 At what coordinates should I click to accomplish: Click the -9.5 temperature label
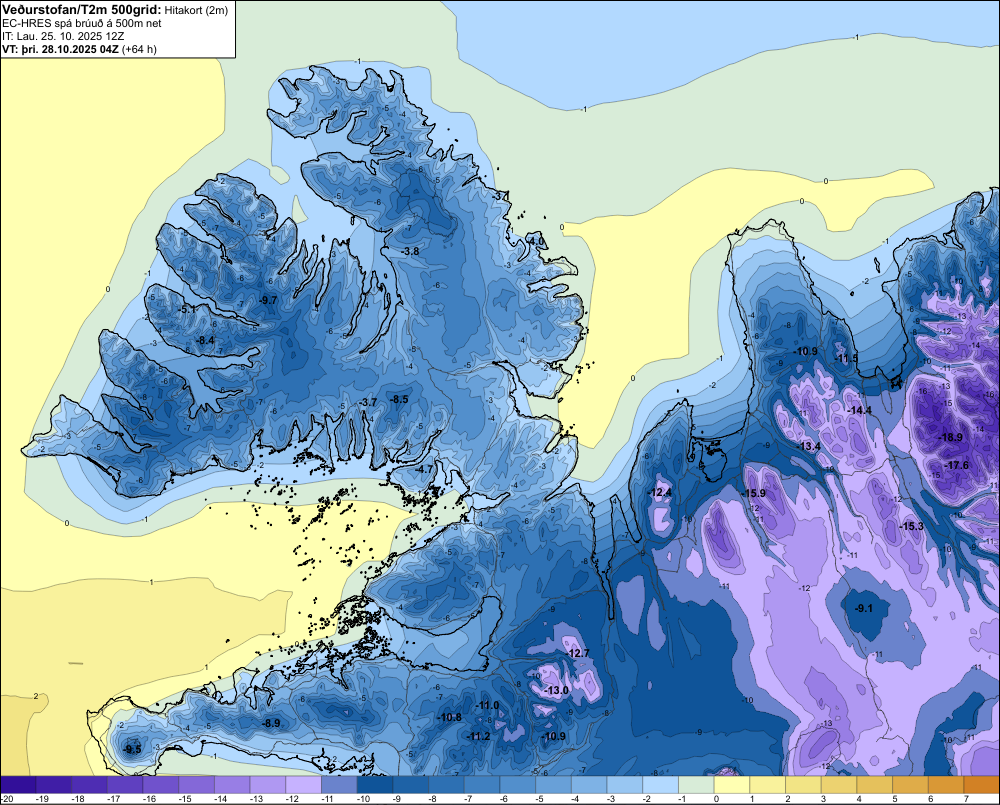tap(133, 749)
